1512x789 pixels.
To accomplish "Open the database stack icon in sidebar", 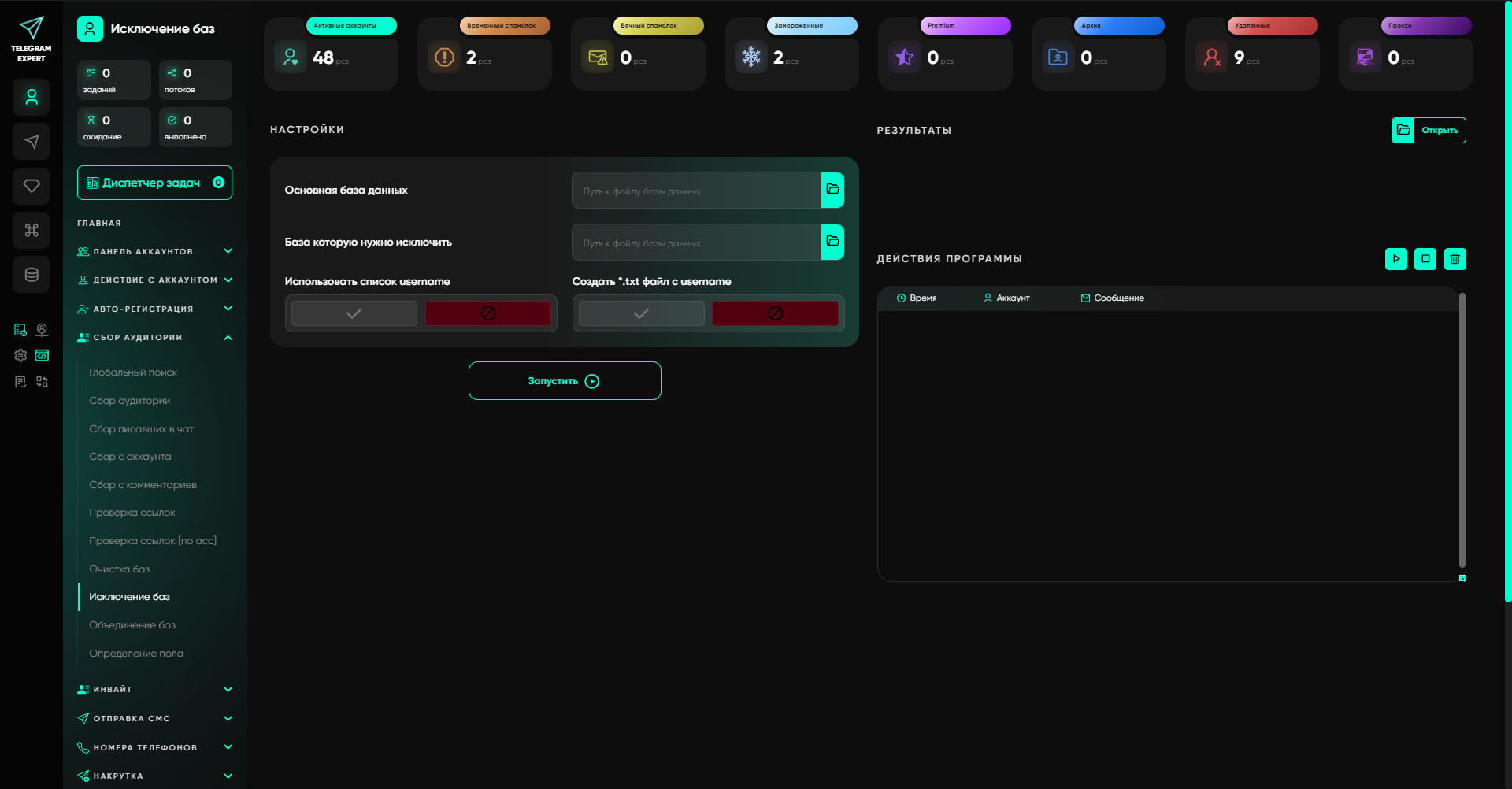I will pyautogui.click(x=31, y=275).
